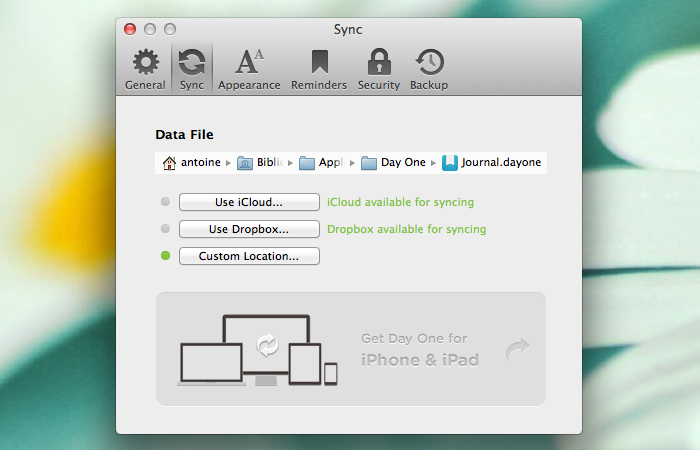Select the iCloud sync status indicator
This screenshot has height=450, width=700.
(165, 202)
